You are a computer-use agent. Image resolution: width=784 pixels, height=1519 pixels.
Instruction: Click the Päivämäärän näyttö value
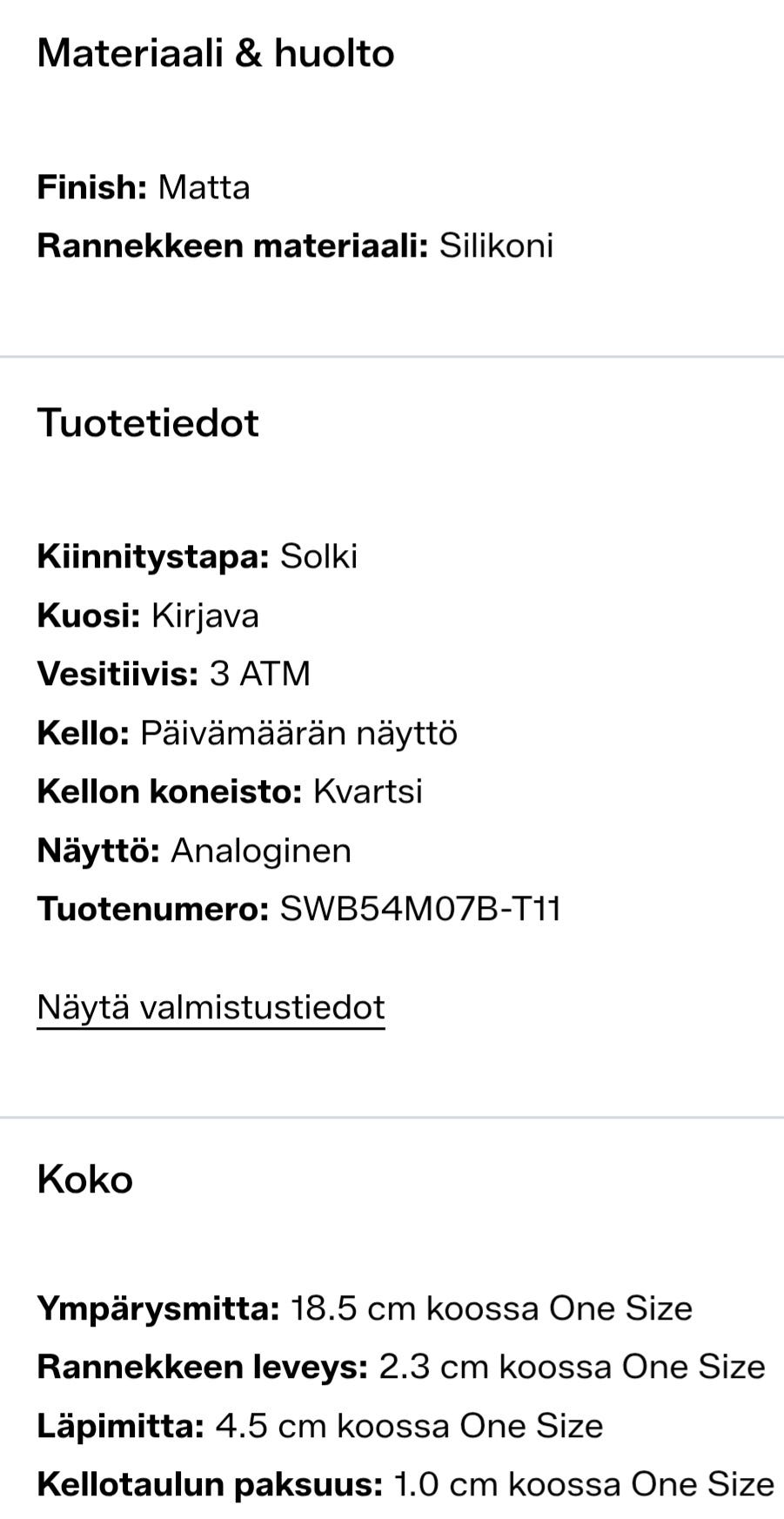[298, 733]
